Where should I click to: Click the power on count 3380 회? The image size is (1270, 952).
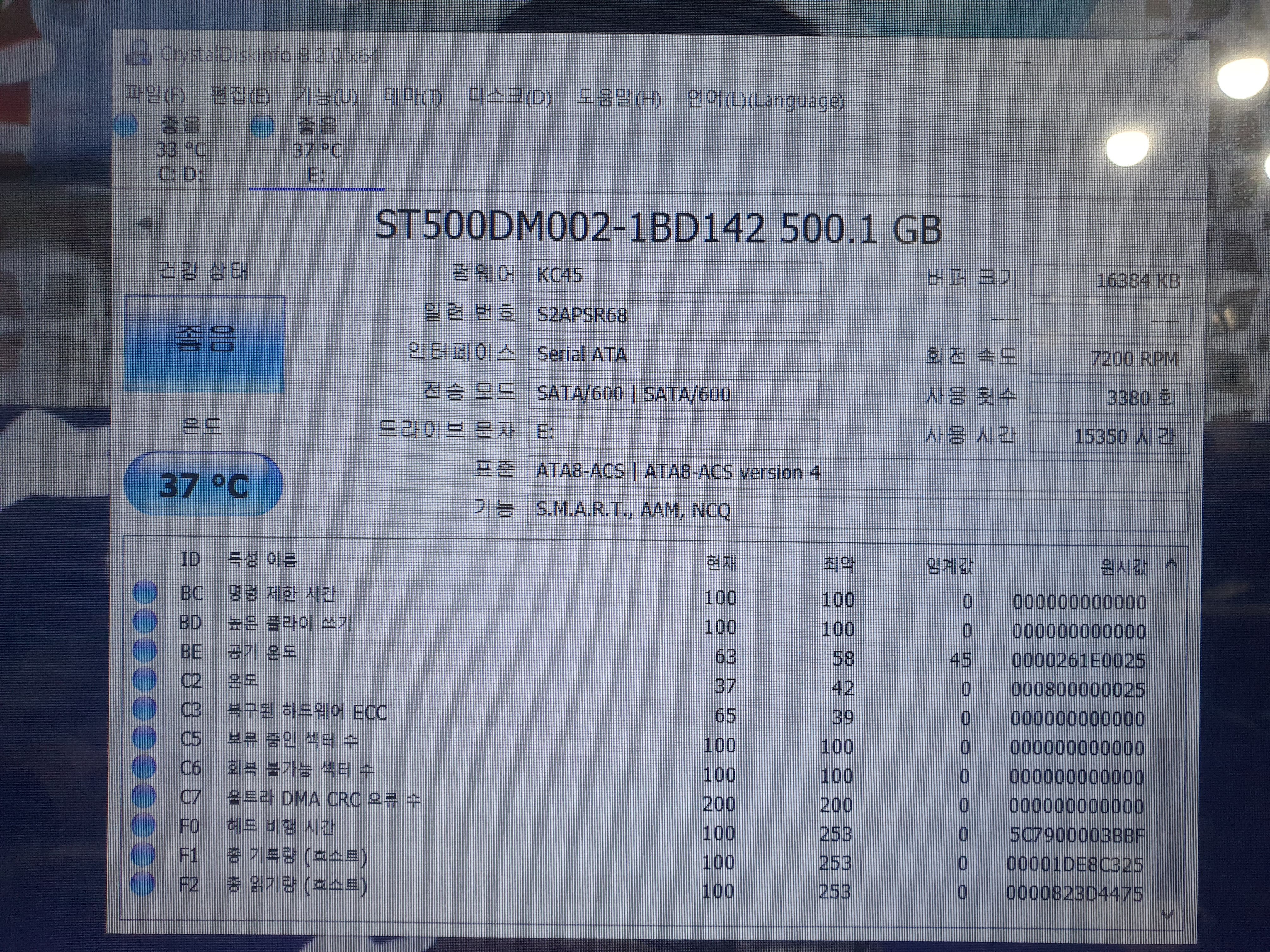[1110, 398]
